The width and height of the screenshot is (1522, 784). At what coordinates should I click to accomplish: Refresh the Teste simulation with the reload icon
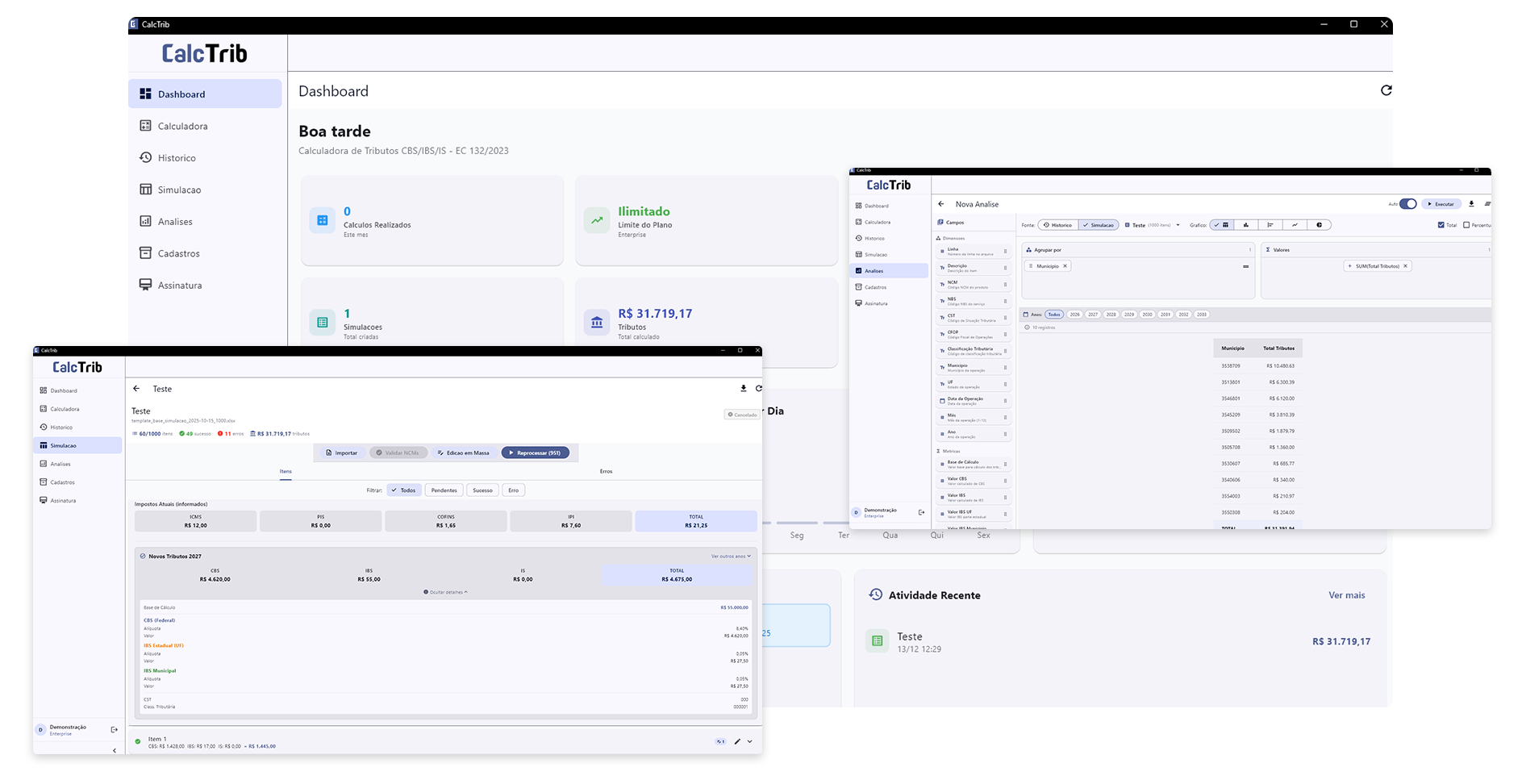tap(758, 389)
